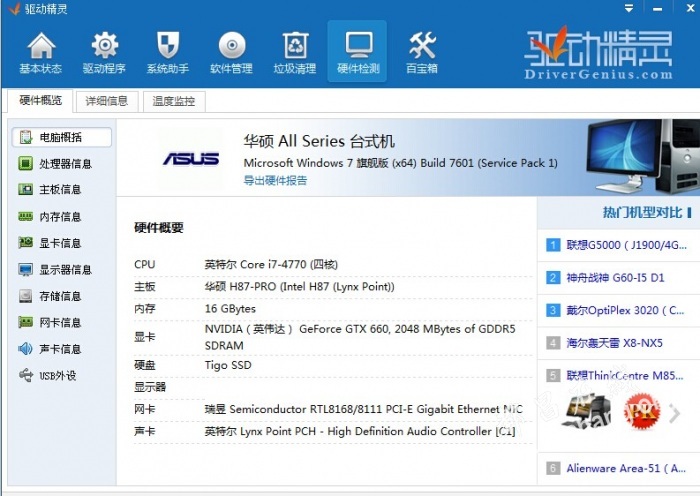This screenshot has width=700, height=496.
Task: Switch to the 温度监控 tab
Action: pyautogui.click(x=174, y=101)
